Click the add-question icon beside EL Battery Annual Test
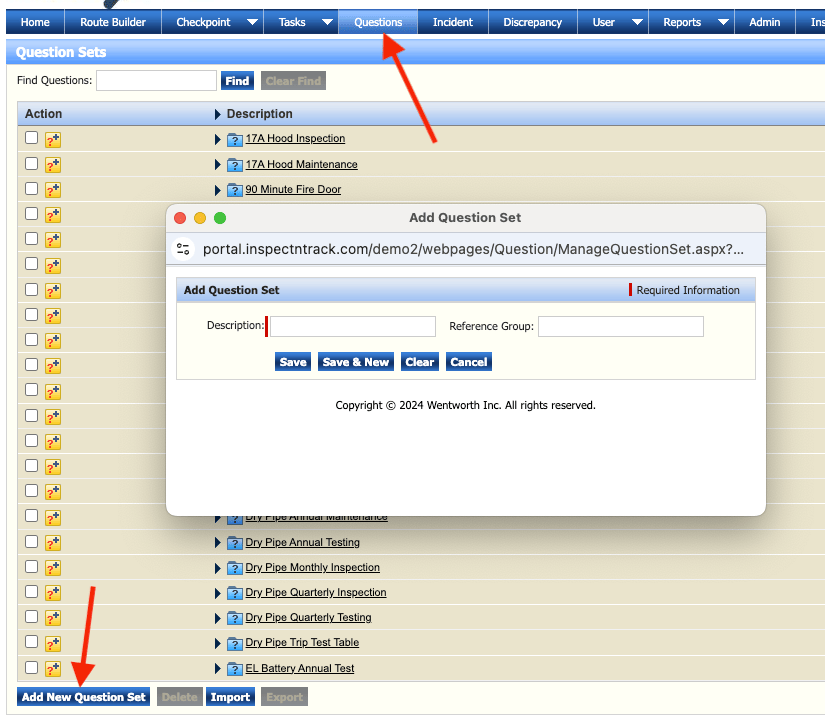The height and width of the screenshot is (719, 825). click(53, 669)
